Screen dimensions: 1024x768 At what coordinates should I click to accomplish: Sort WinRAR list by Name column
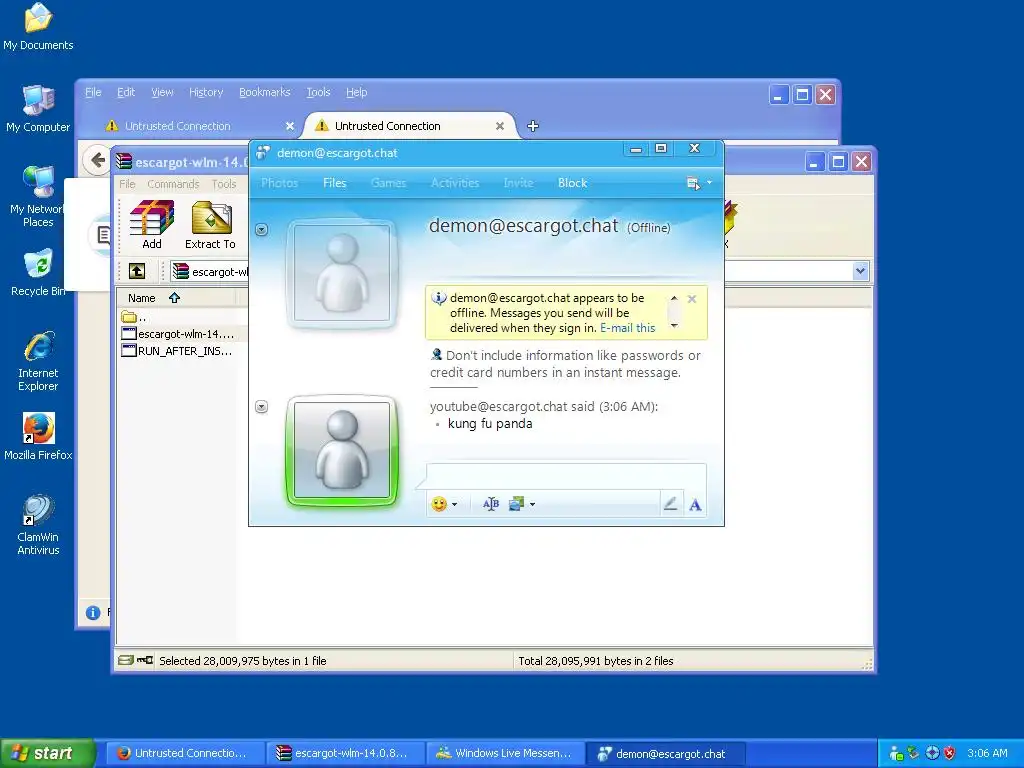pos(176,298)
